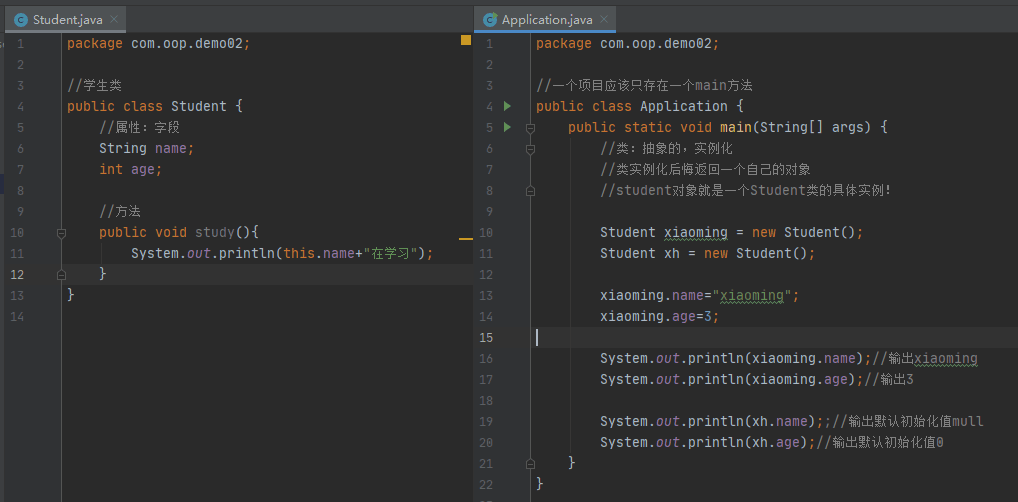Click the run arrow beside the main method
1018x502 pixels.
(x=507, y=127)
